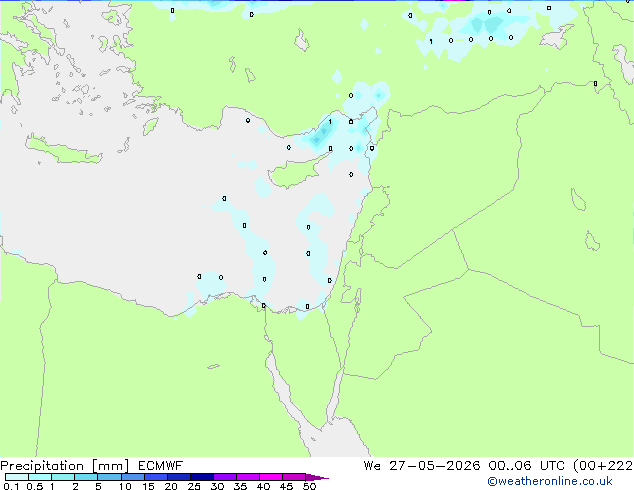
Task: Click the above-50 arrow at legend end
Action: (x=317, y=477)
